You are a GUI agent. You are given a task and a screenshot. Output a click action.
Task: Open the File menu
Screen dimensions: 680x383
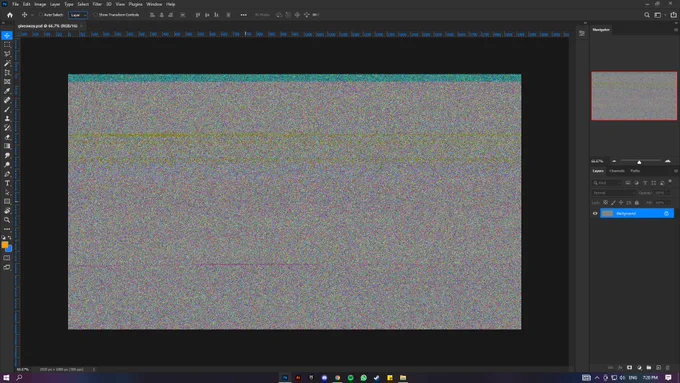[15, 4]
